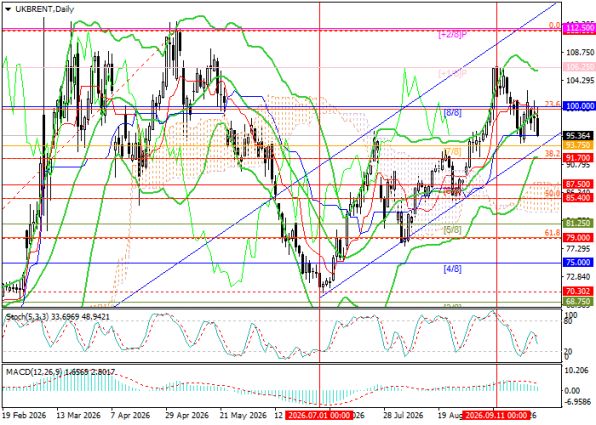Click the 28 Jul 2026 date label
This screenshot has width=596, height=425.
(403, 415)
